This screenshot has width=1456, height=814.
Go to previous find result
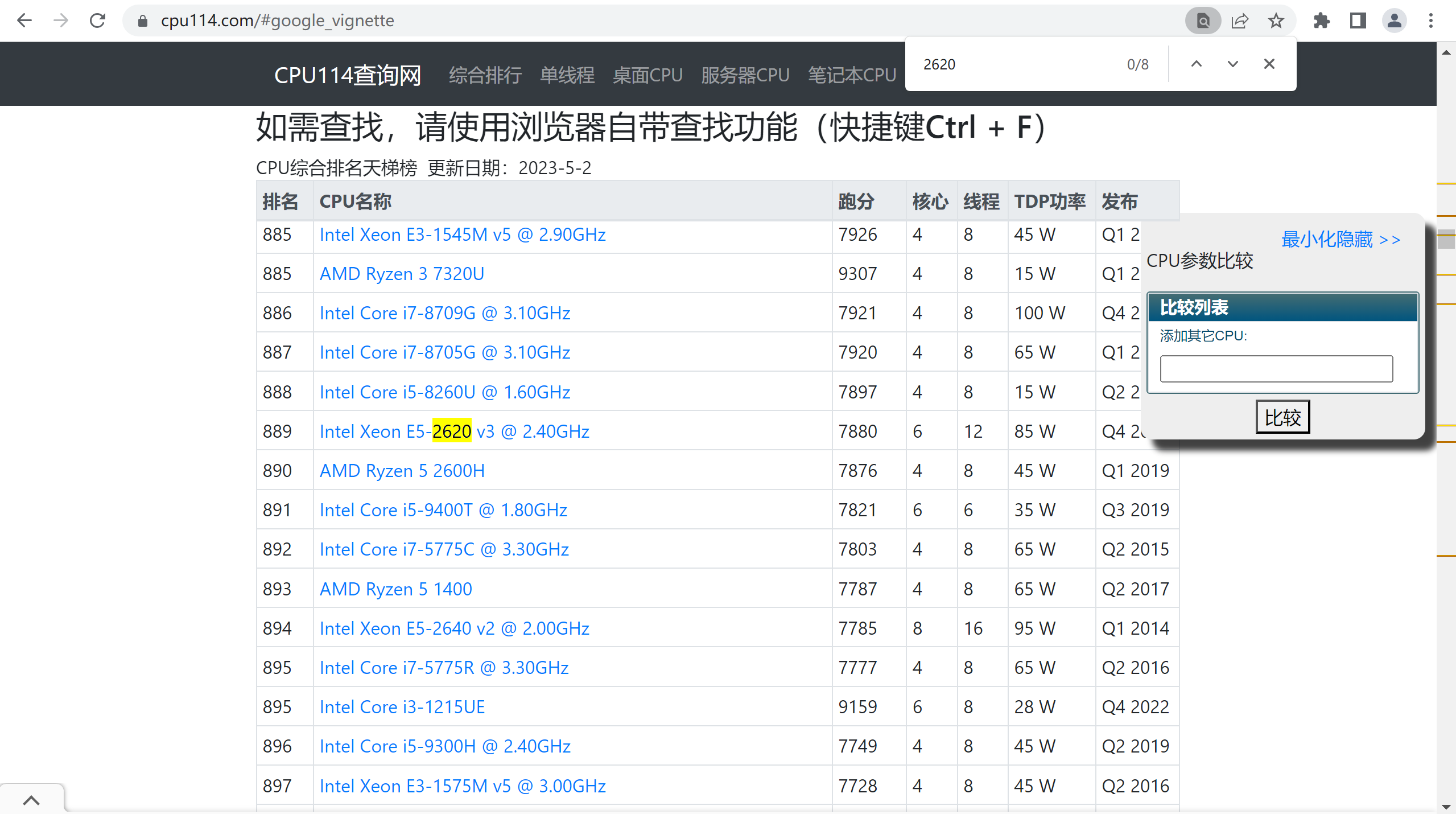click(x=1196, y=64)
